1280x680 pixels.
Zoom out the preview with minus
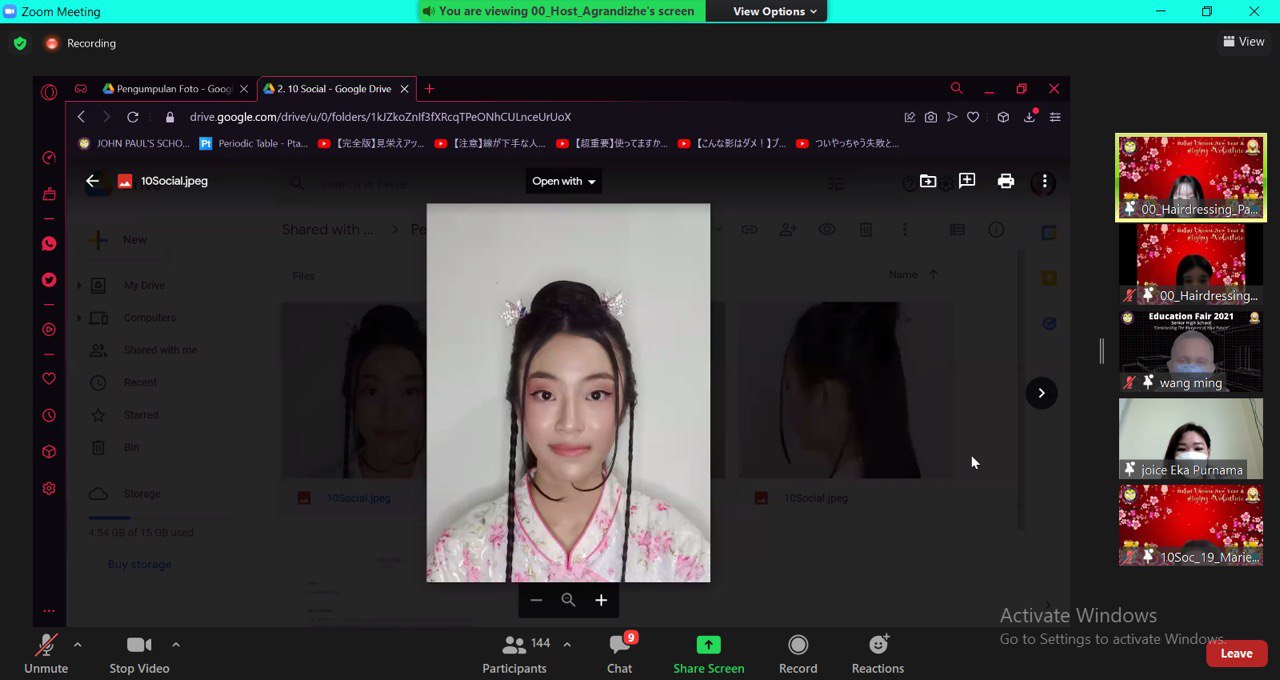point(536,600)
